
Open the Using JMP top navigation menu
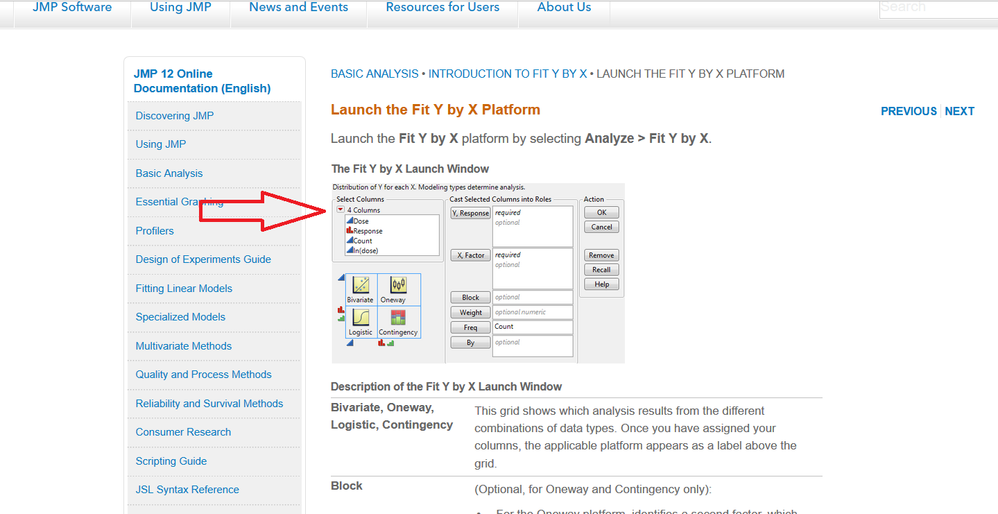pyautogui.click(x=181, y=8)
